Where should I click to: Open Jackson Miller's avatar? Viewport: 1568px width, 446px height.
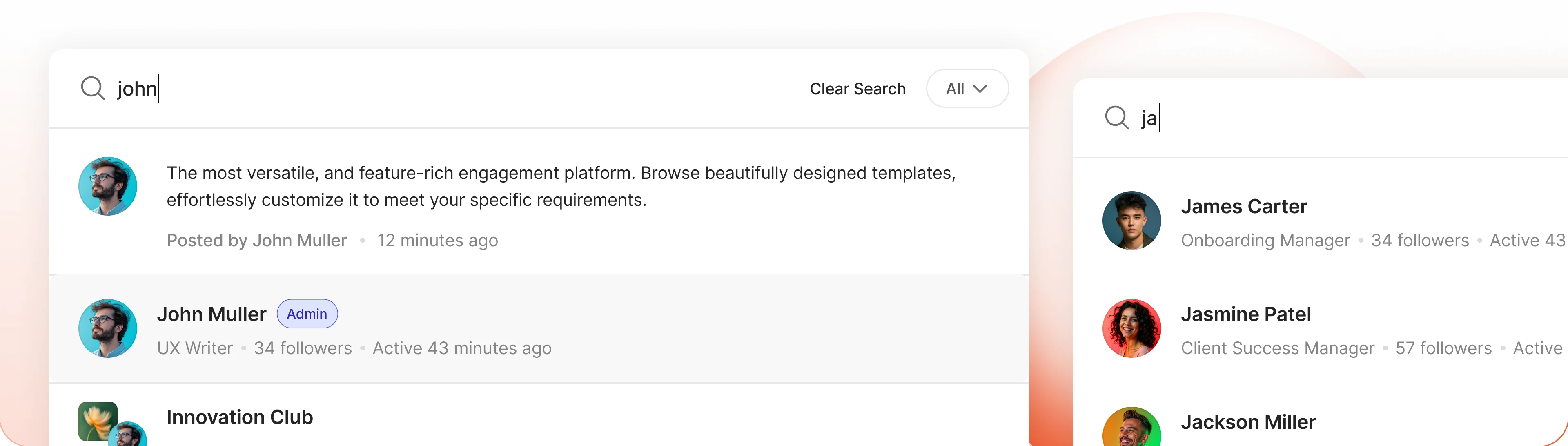pos(1131,427)
